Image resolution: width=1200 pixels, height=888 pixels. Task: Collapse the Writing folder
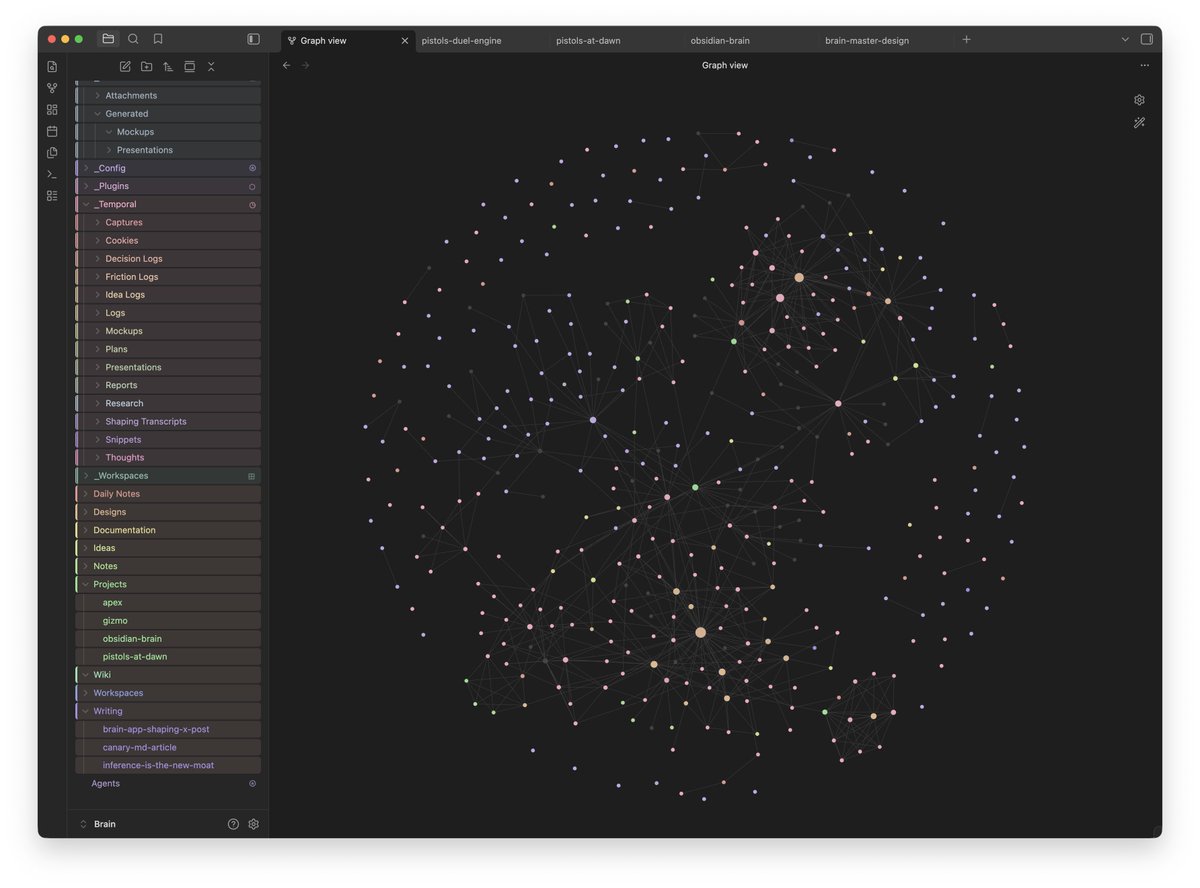coord(168,711)
